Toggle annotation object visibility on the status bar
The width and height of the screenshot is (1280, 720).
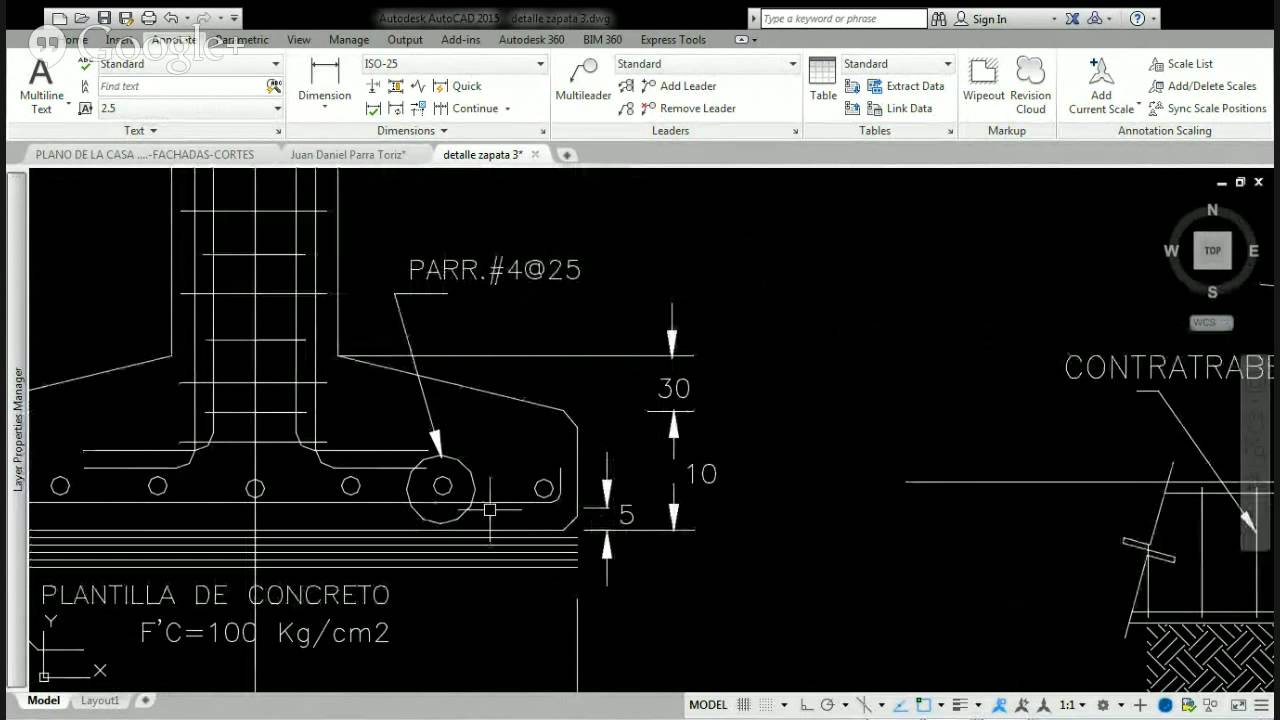[x=1000, y=705]
